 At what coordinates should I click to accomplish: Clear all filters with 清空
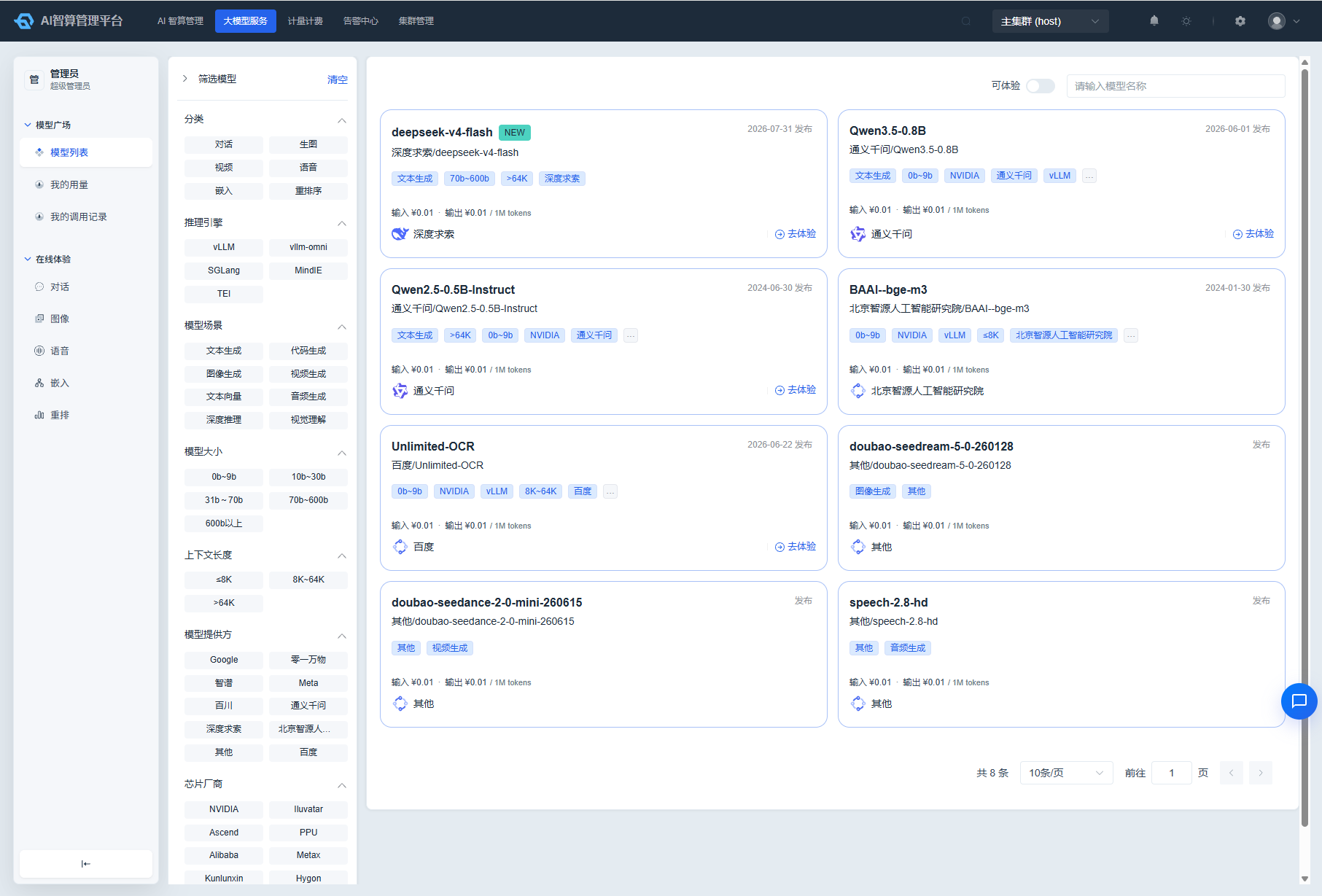pyautogui.click(x=337, y=79)
